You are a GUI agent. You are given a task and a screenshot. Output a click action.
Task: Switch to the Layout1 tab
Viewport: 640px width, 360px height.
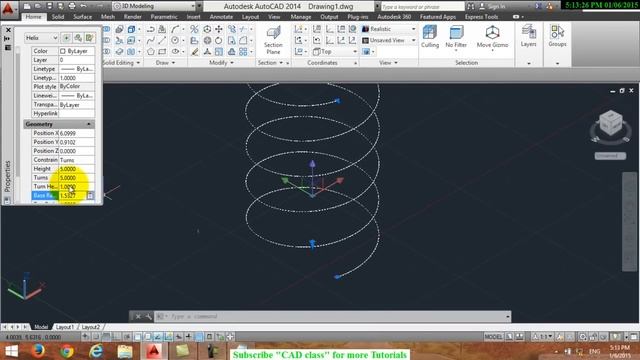tap(64, 327)
